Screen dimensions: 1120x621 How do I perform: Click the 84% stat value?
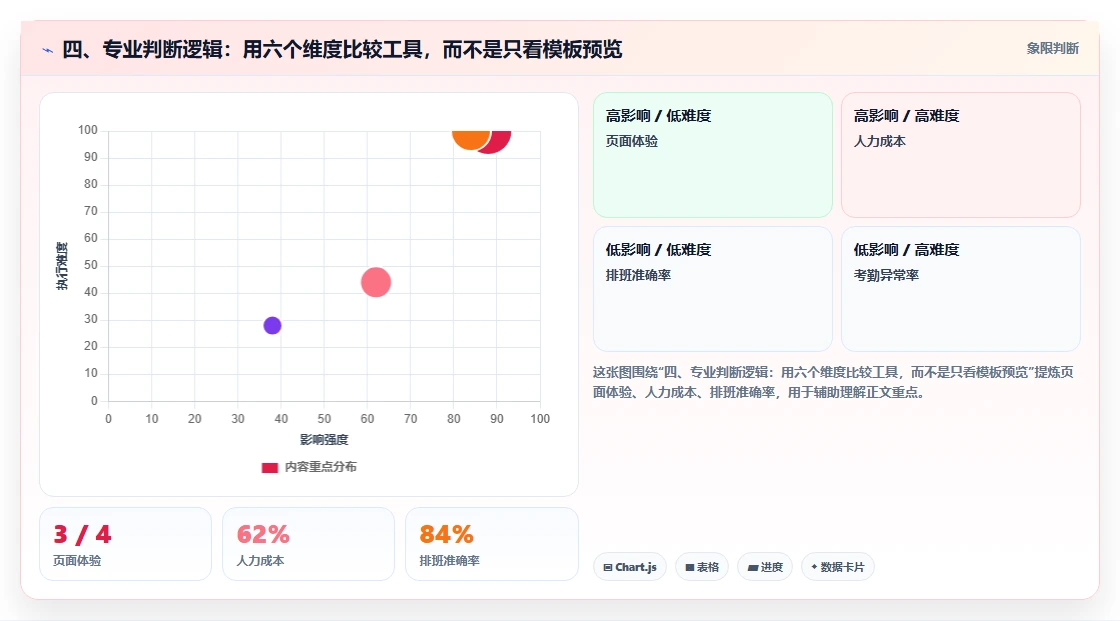click(446, 535)
